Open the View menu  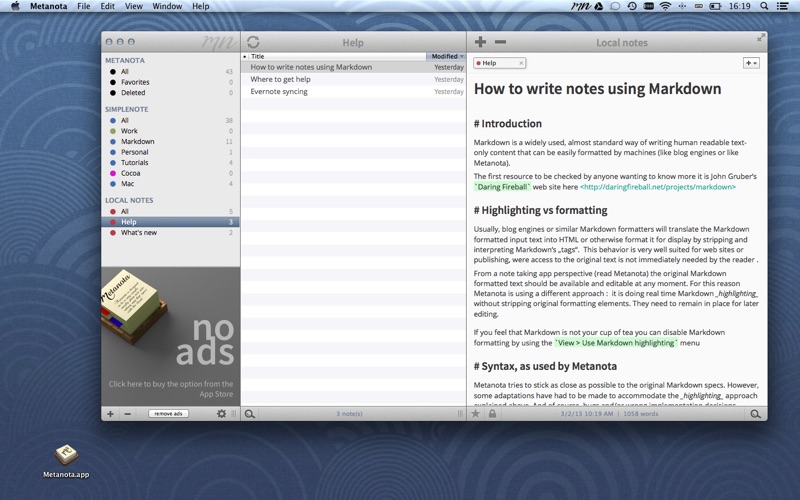tap(134, 6)
